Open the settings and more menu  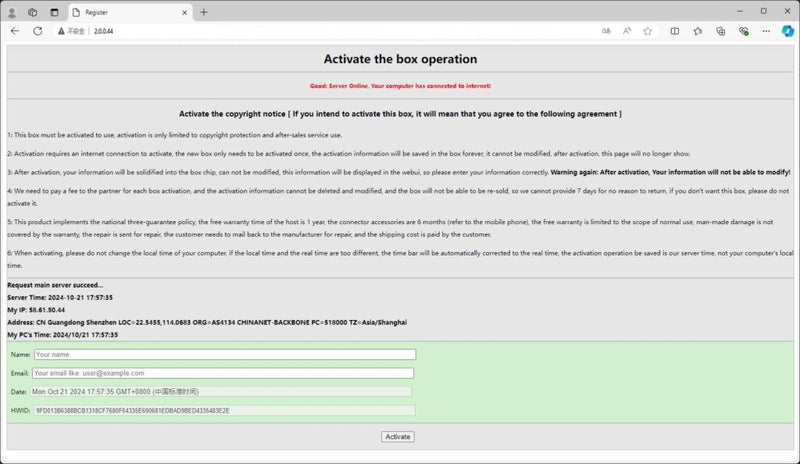766,31
